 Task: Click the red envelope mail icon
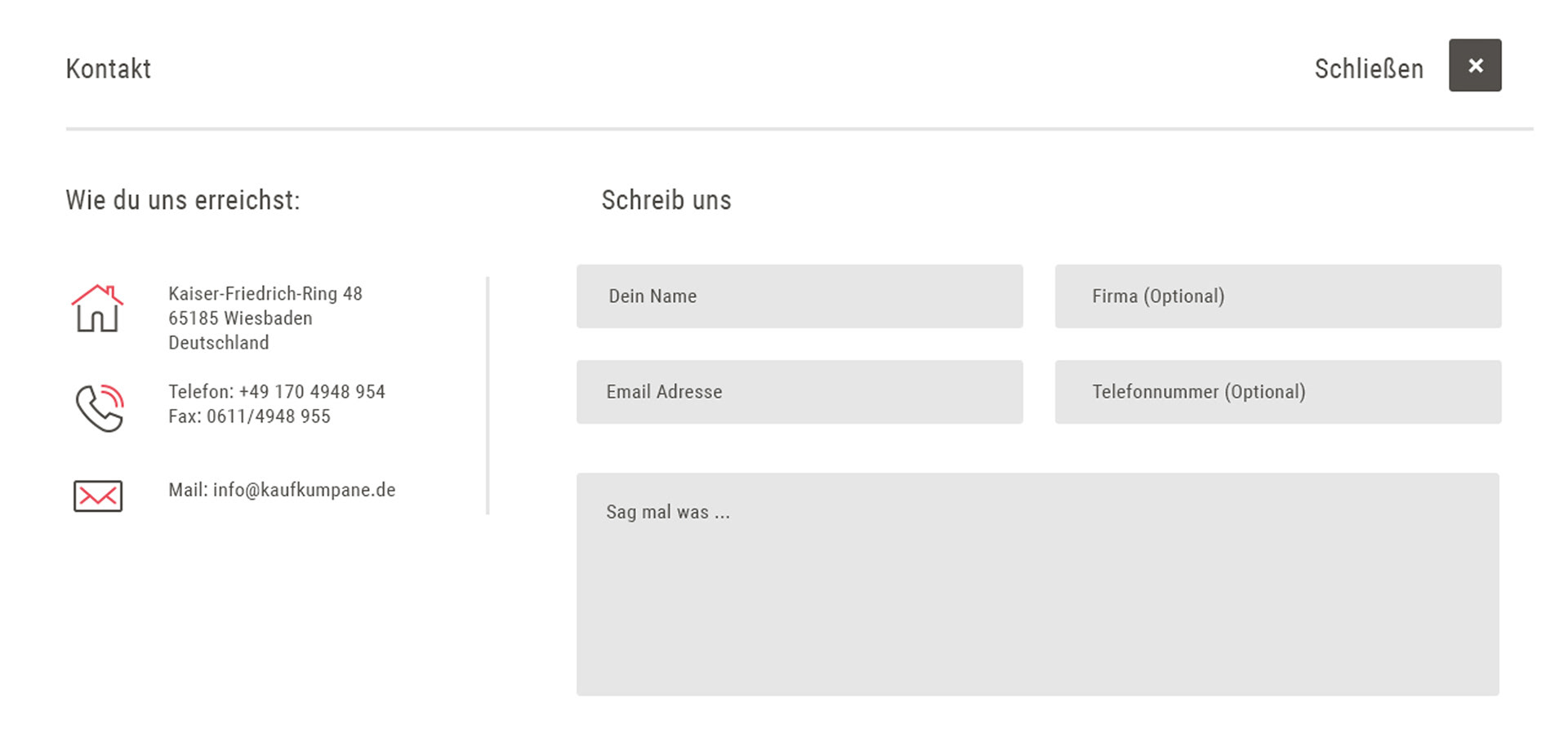pos(98,496)
